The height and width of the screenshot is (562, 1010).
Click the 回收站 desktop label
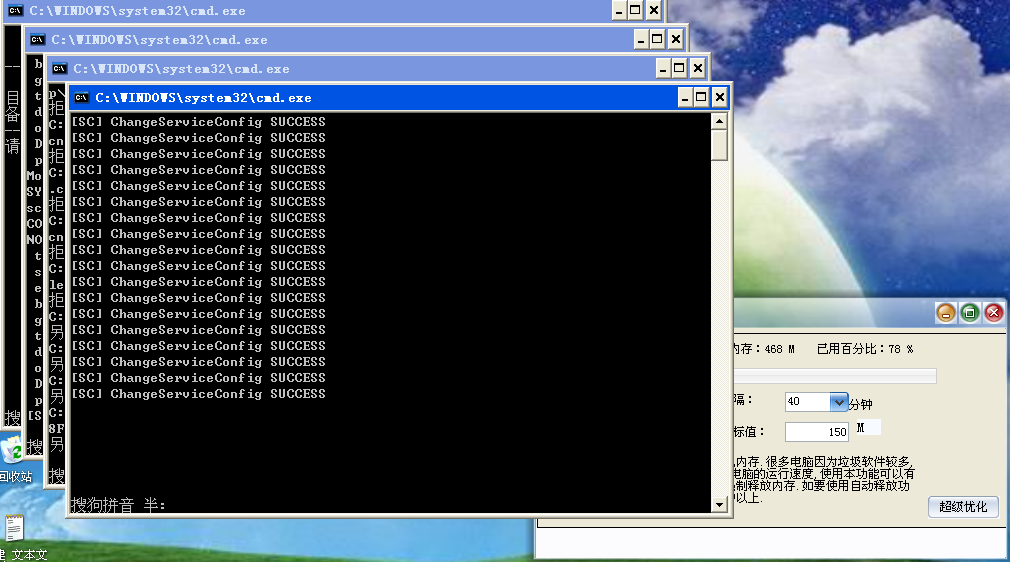tap(15, 477)
